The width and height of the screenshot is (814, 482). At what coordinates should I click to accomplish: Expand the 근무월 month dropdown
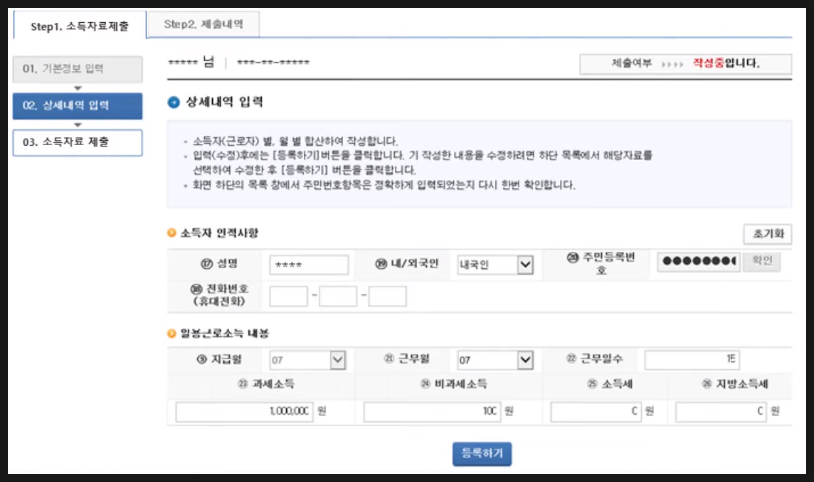click(495, 360)
